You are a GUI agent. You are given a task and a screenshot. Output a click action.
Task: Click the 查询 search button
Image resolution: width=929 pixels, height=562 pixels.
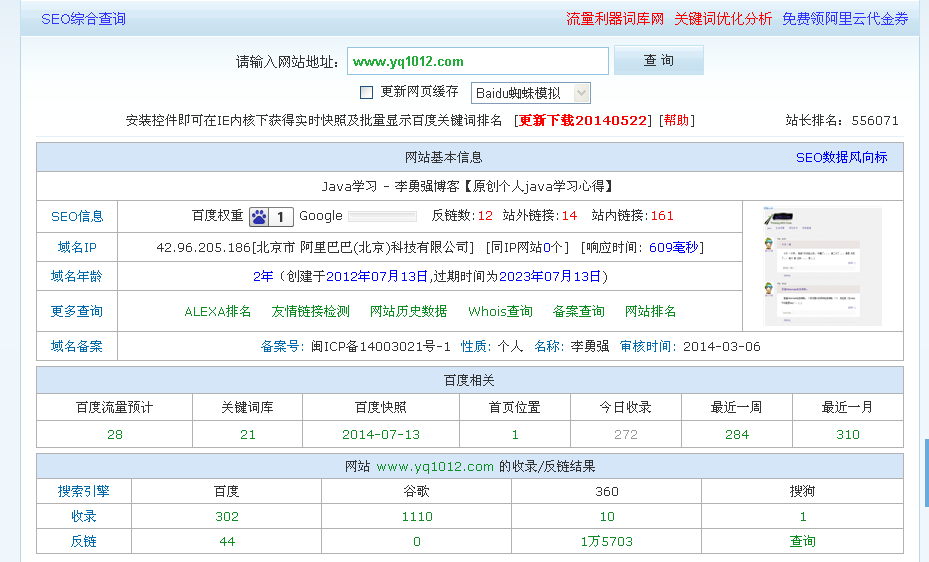click(659, 60)
